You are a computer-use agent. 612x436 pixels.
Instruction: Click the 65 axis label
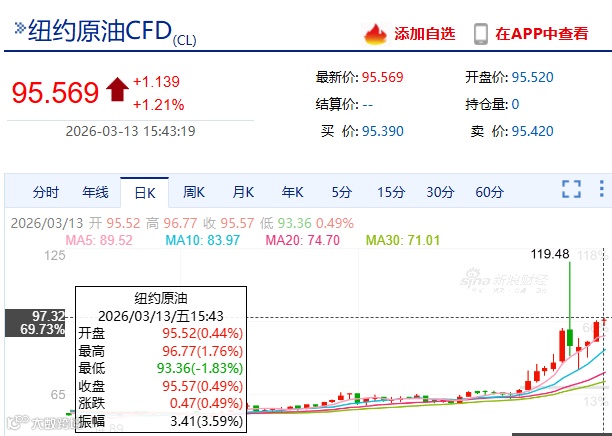tap(58, 395)
